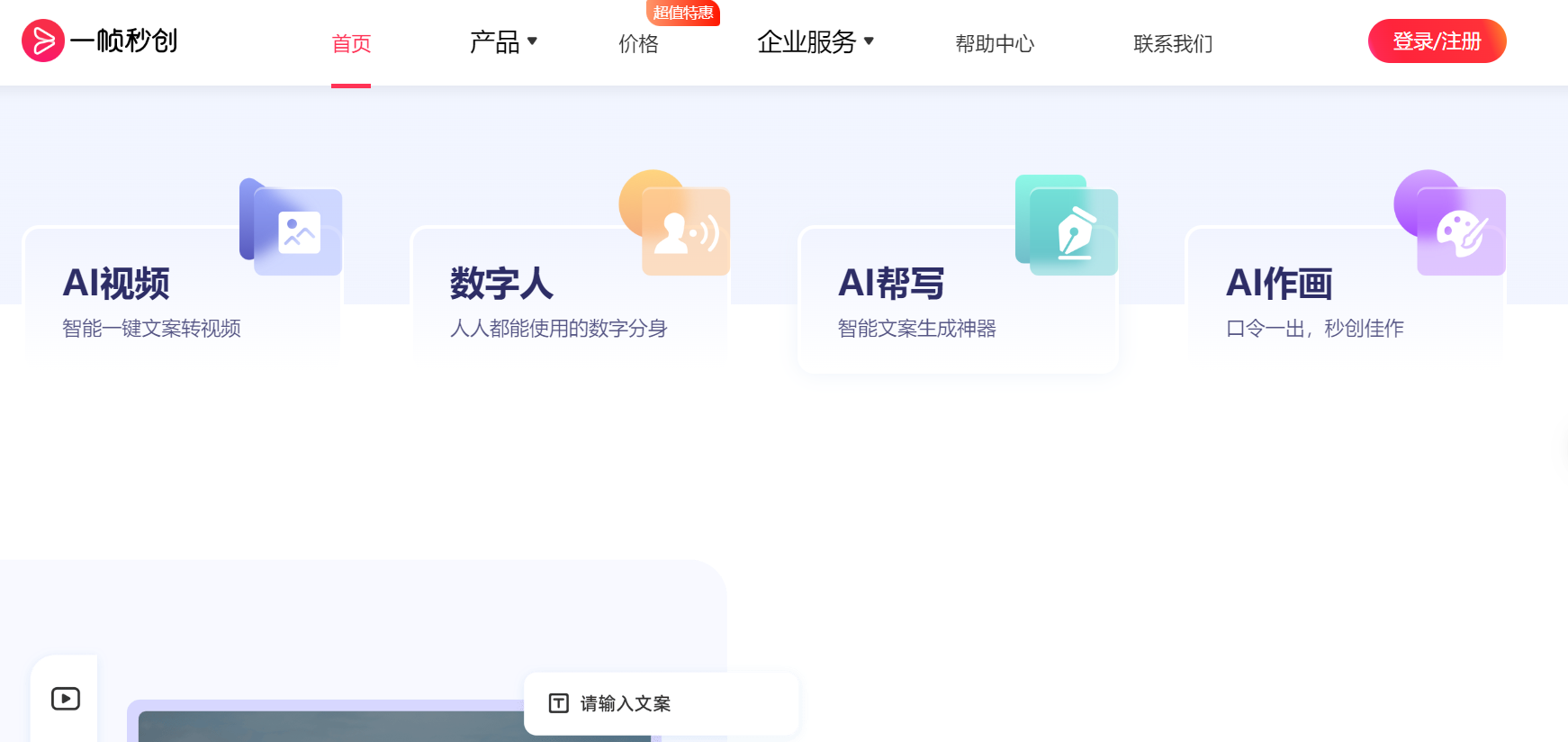Go to the 首页 tab
This screenshot has width=1568, height=742.
coord(351,43)
